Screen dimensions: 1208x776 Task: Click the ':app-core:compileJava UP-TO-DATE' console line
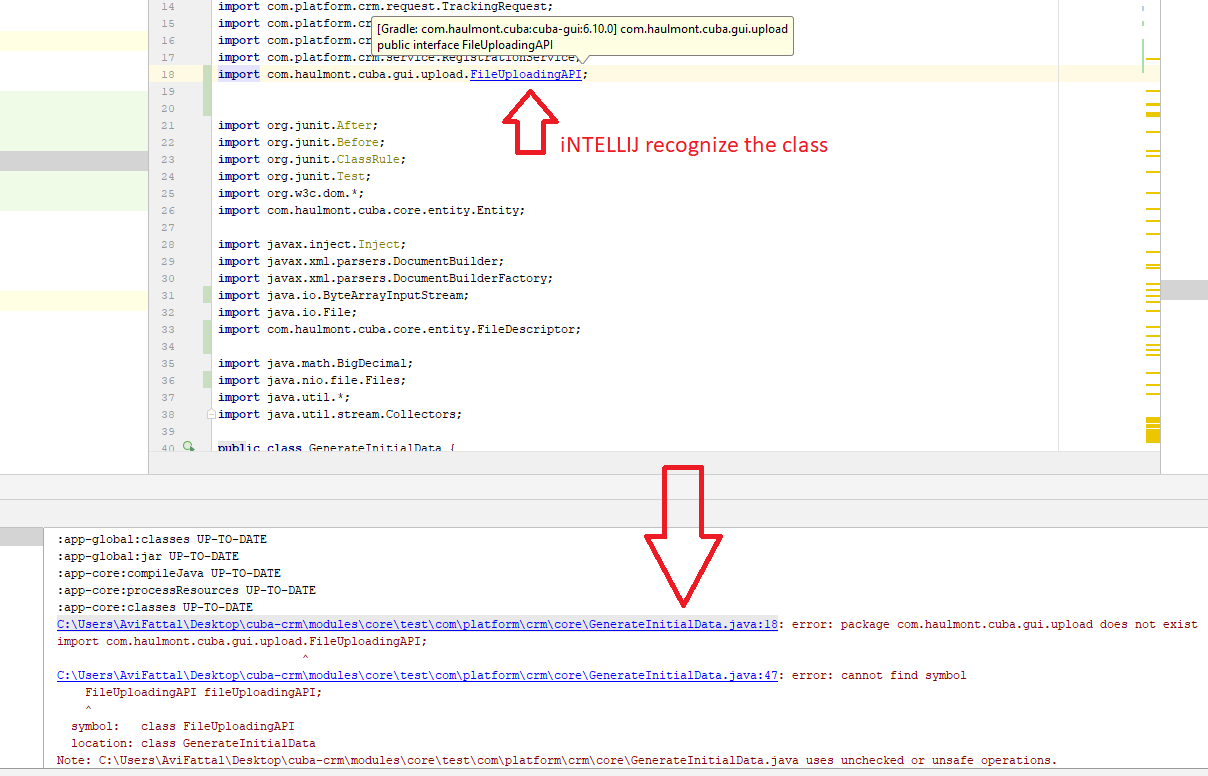click(x=169, y=573)
